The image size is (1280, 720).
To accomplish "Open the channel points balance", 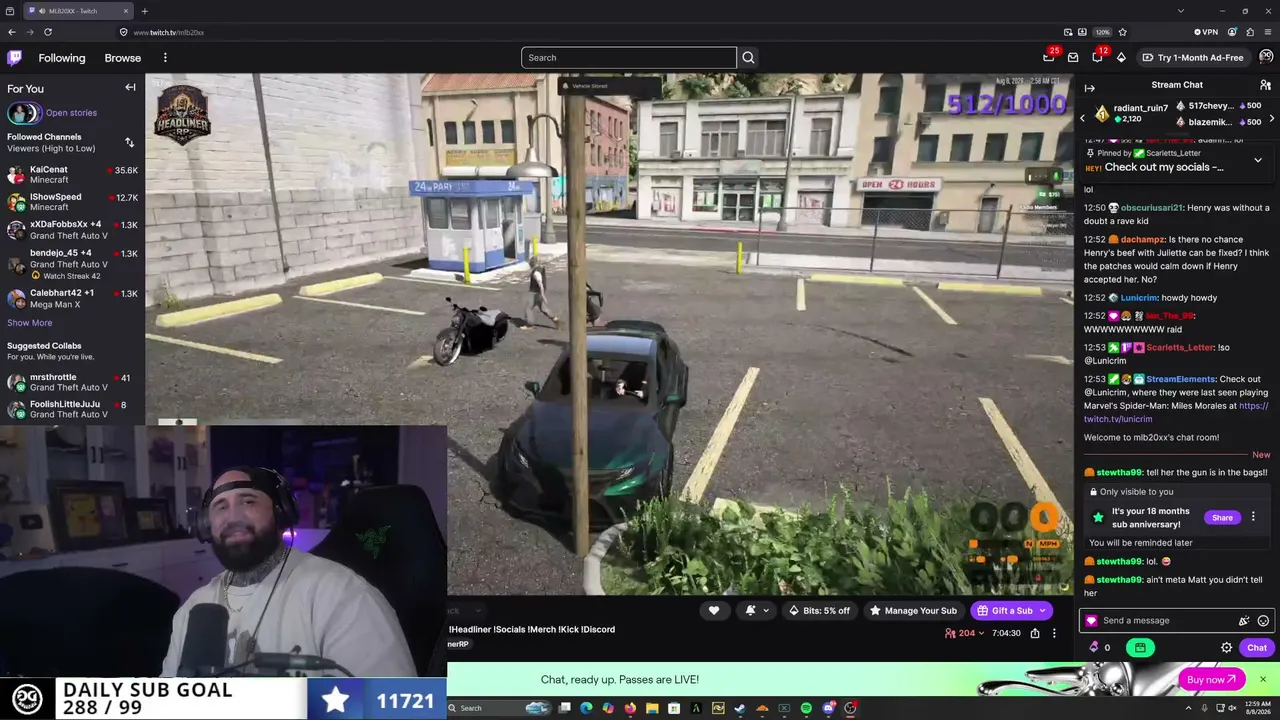I will [x=1099, y=648].
